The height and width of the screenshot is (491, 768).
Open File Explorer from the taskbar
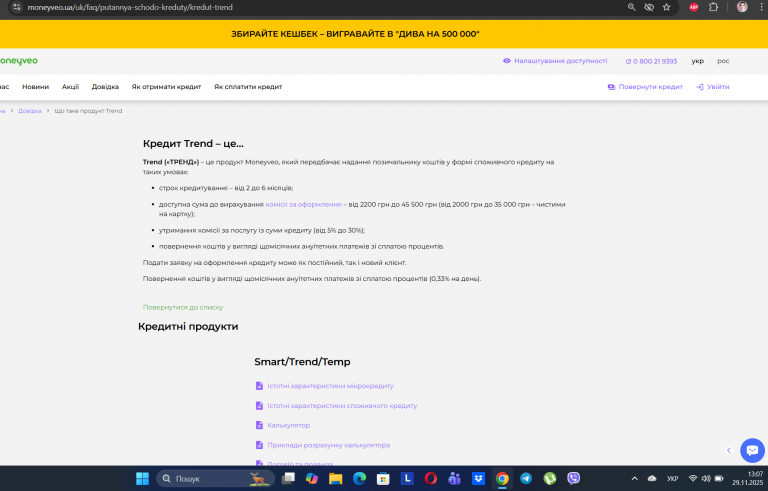click(336, 478)
